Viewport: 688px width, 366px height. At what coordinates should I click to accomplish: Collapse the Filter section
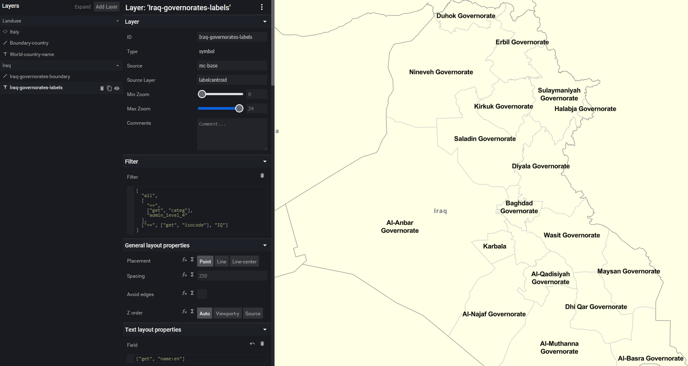pos(265,161)
